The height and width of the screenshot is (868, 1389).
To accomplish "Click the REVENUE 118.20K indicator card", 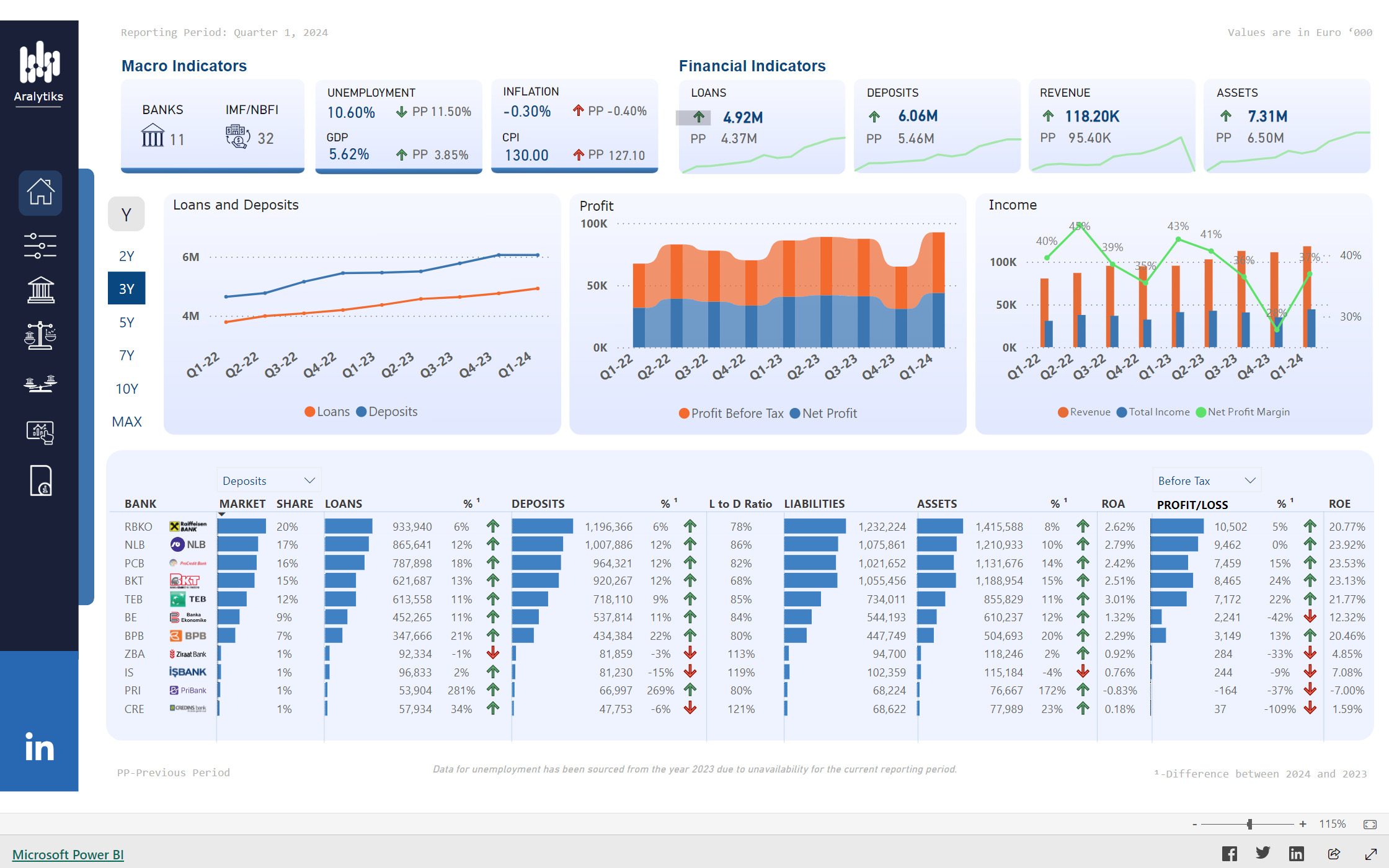I will [1112, 126].
